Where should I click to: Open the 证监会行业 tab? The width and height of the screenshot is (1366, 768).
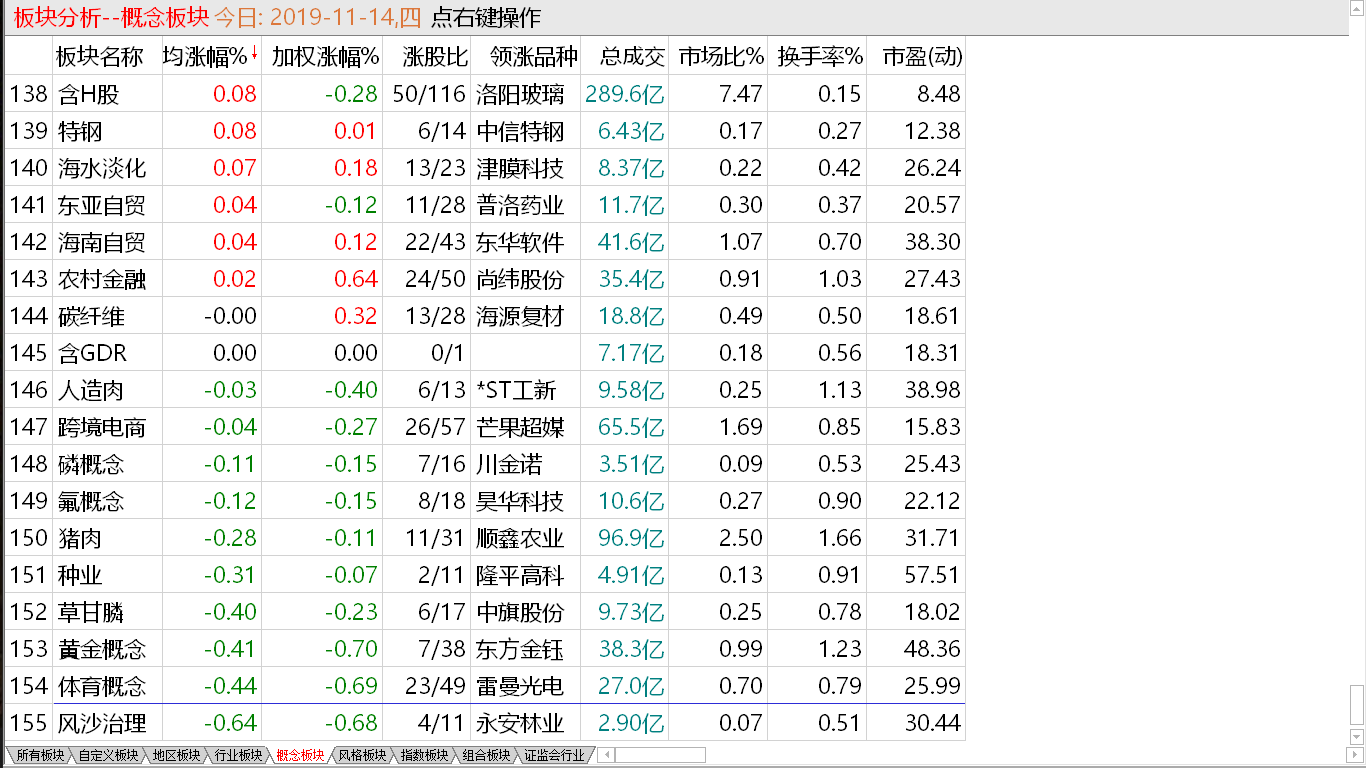click(553, 755)
